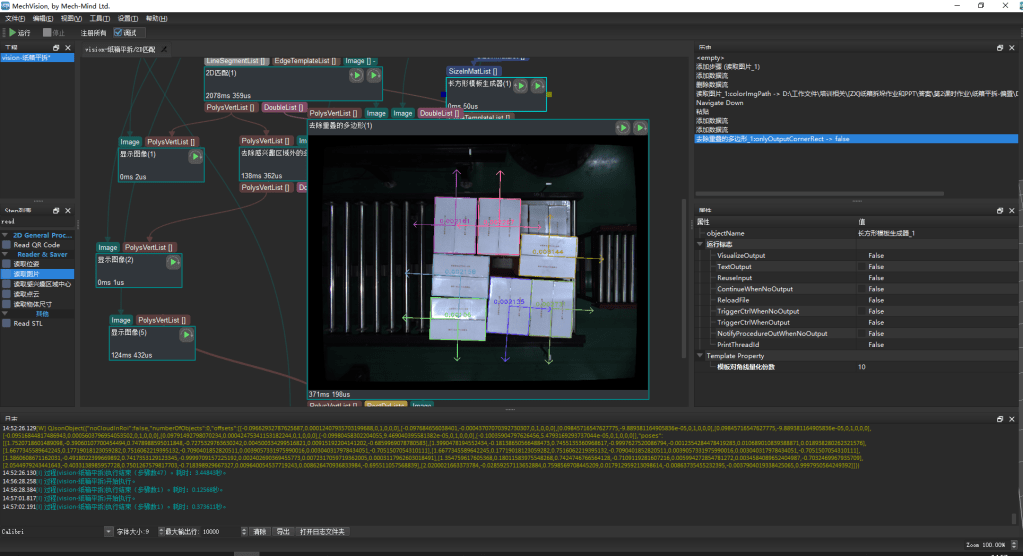Collapse the 运行标志 property group
Image resolution: width=1023 pixels, height=556 pixels.
[701, 244]
